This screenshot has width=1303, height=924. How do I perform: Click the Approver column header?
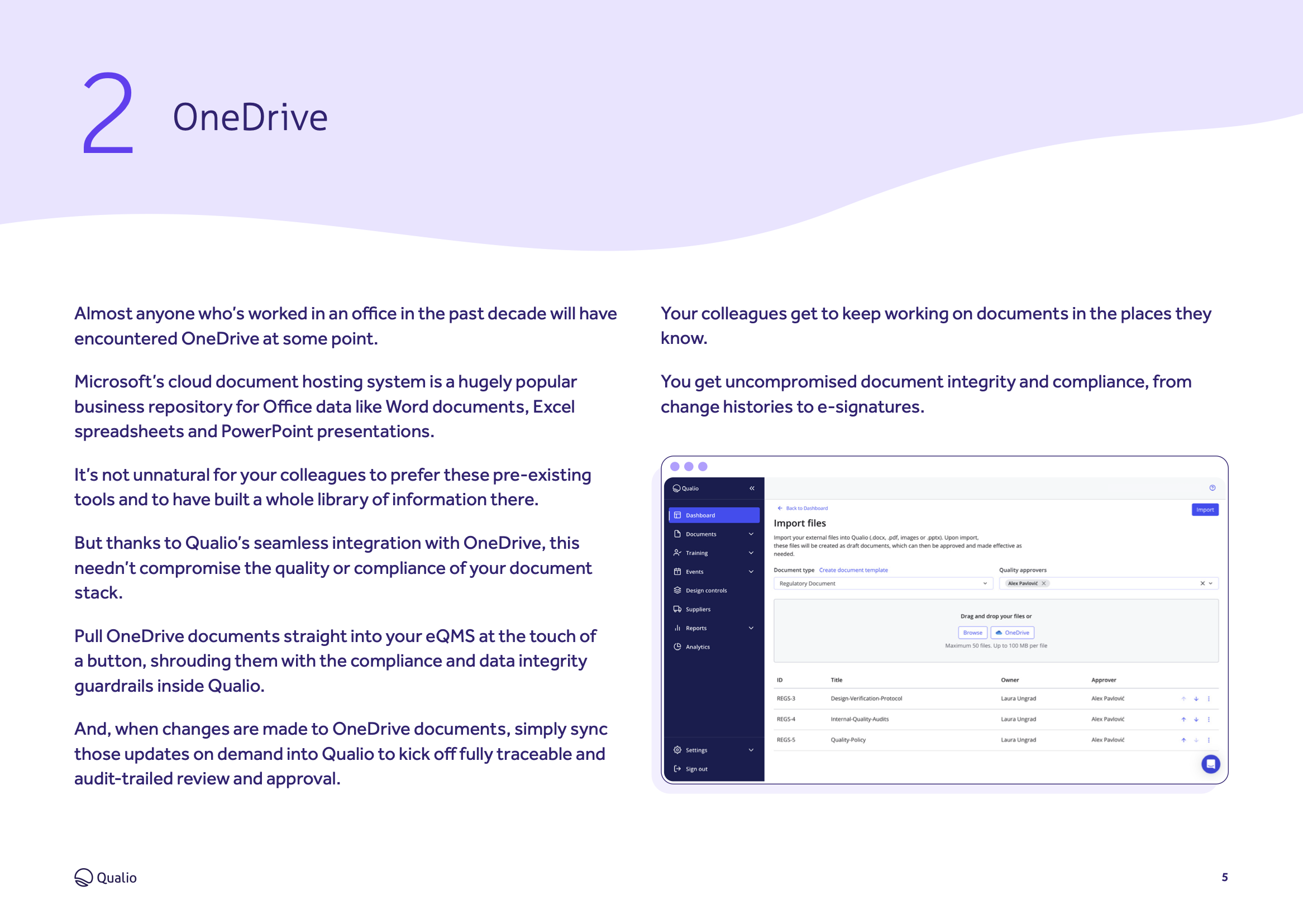coord(1103,680)
